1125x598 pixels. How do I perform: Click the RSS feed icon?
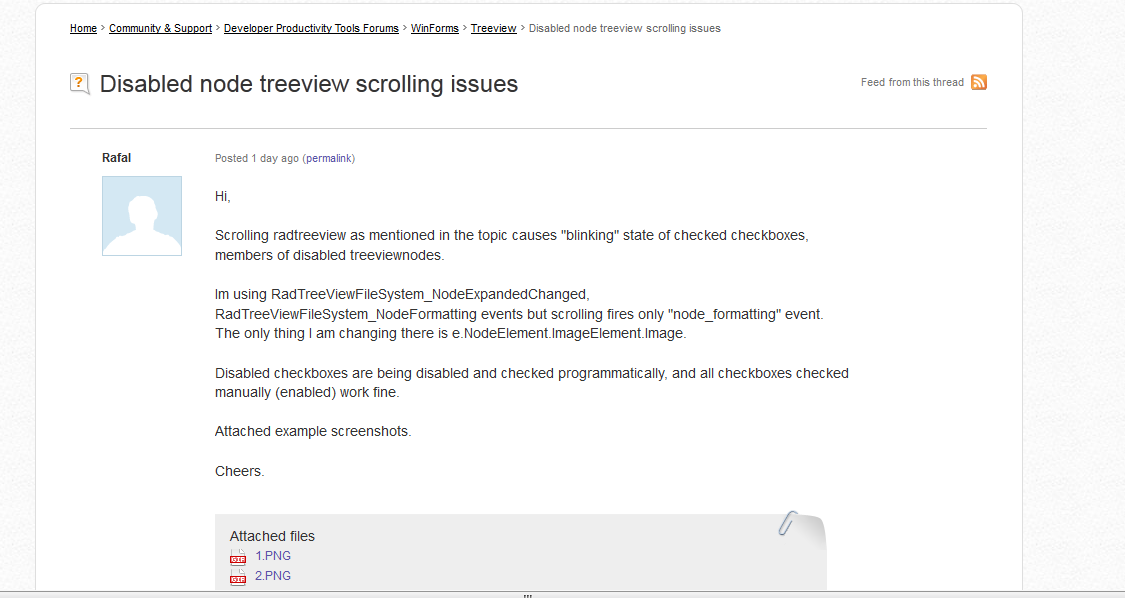click(x=979, y=82)
